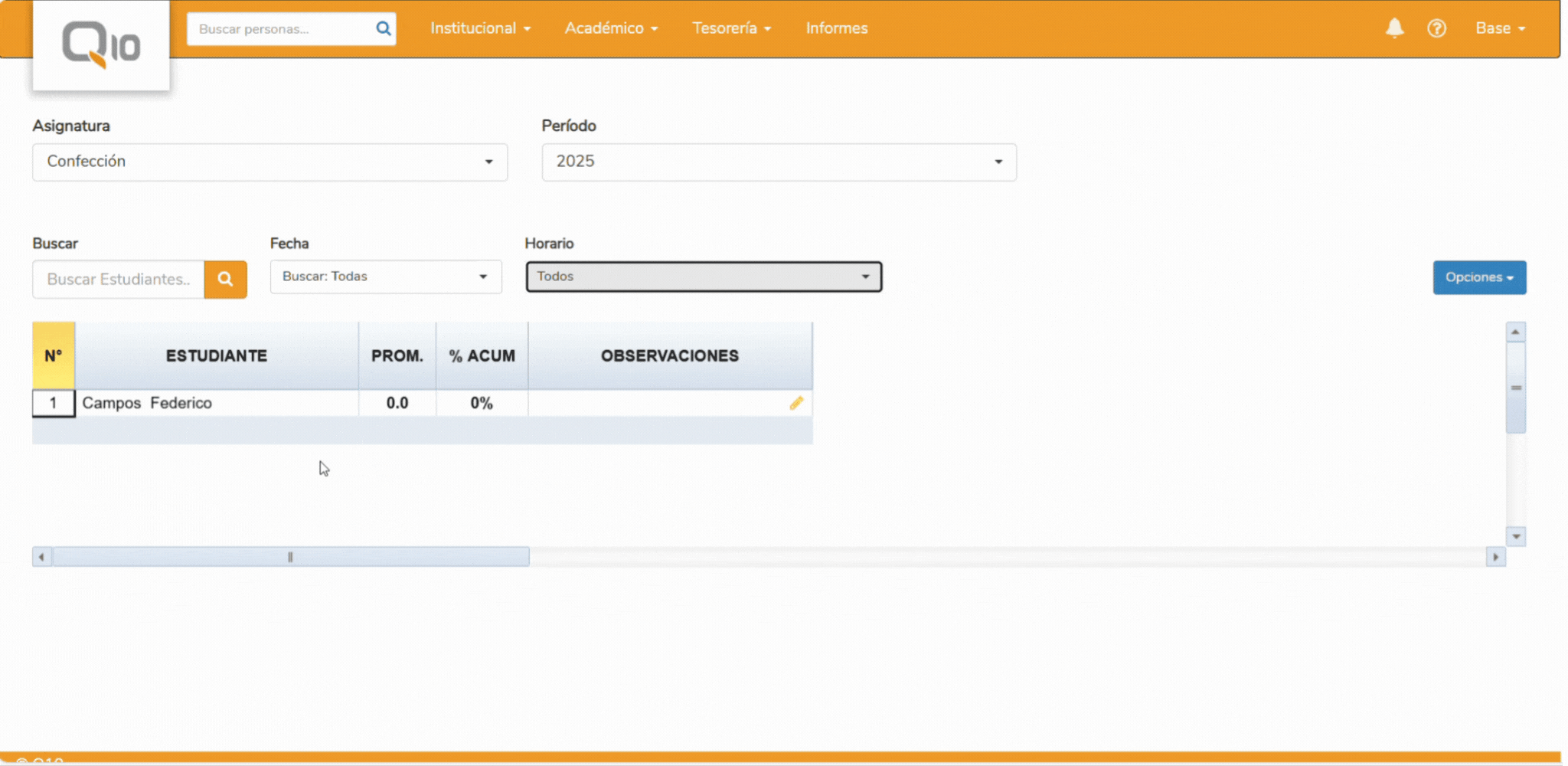Edit observations with the pencil icon

(796, 403)
